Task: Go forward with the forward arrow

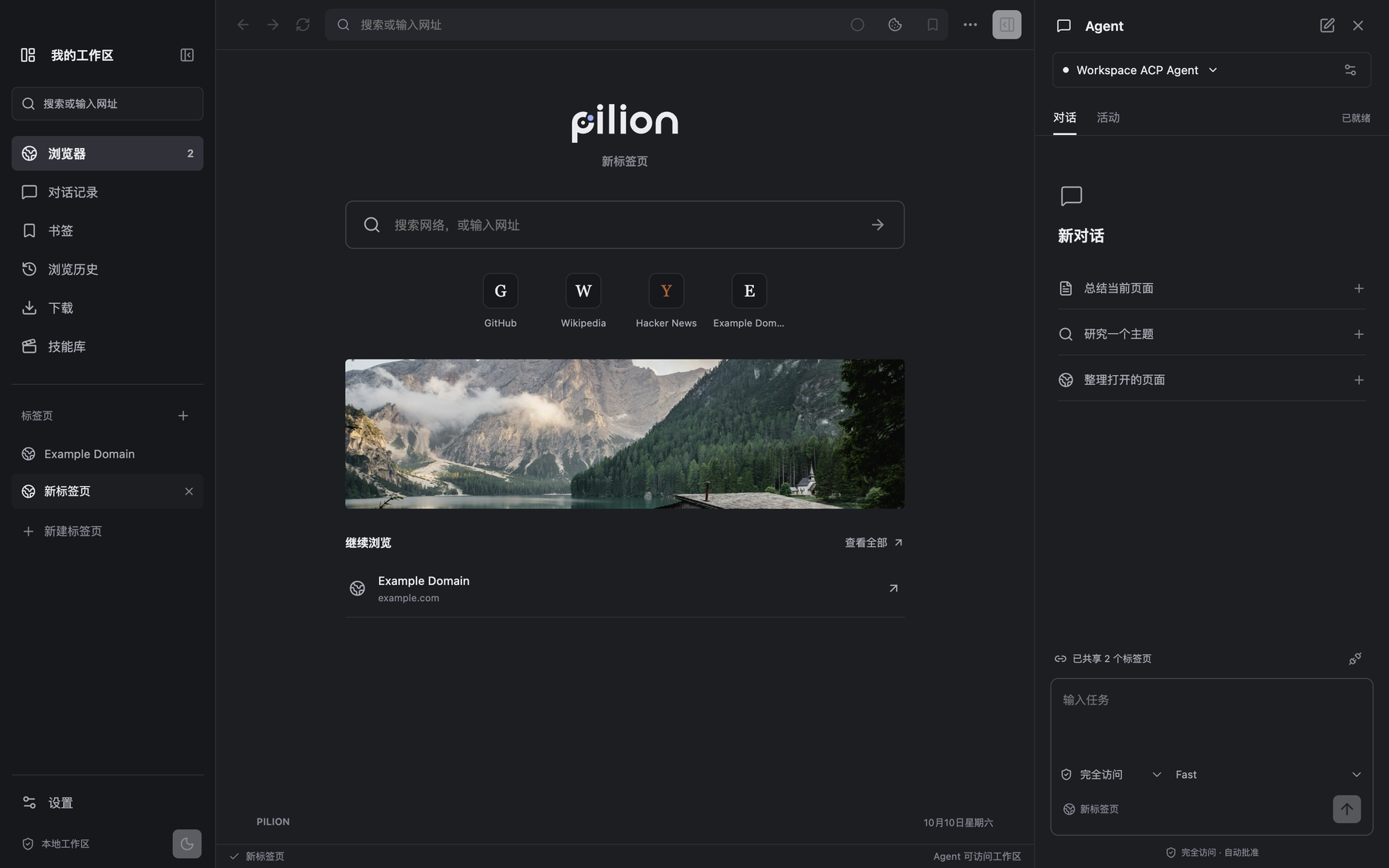Action: tap(273, 25)
